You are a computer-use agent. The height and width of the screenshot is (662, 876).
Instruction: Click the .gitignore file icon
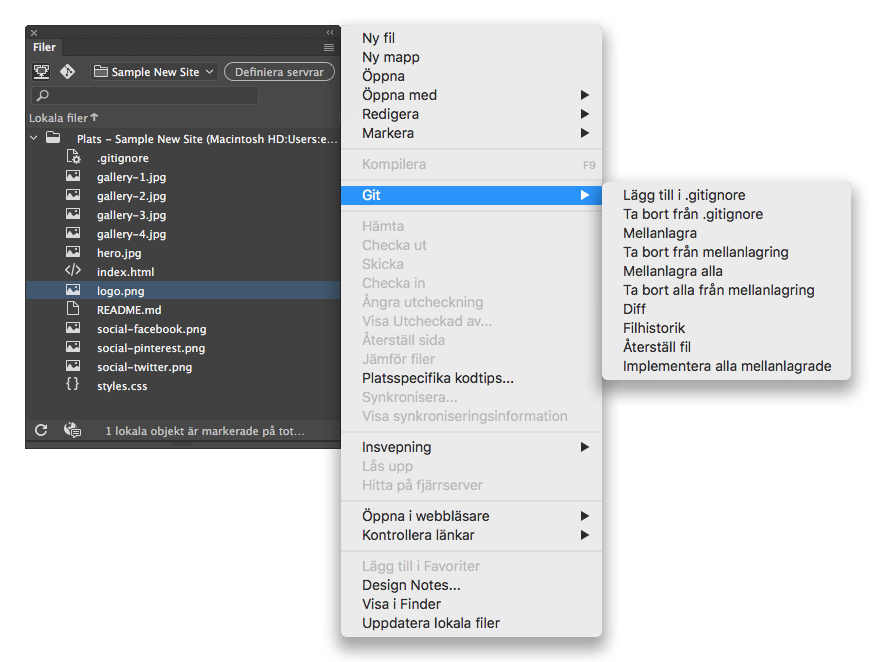click(73, 158)
